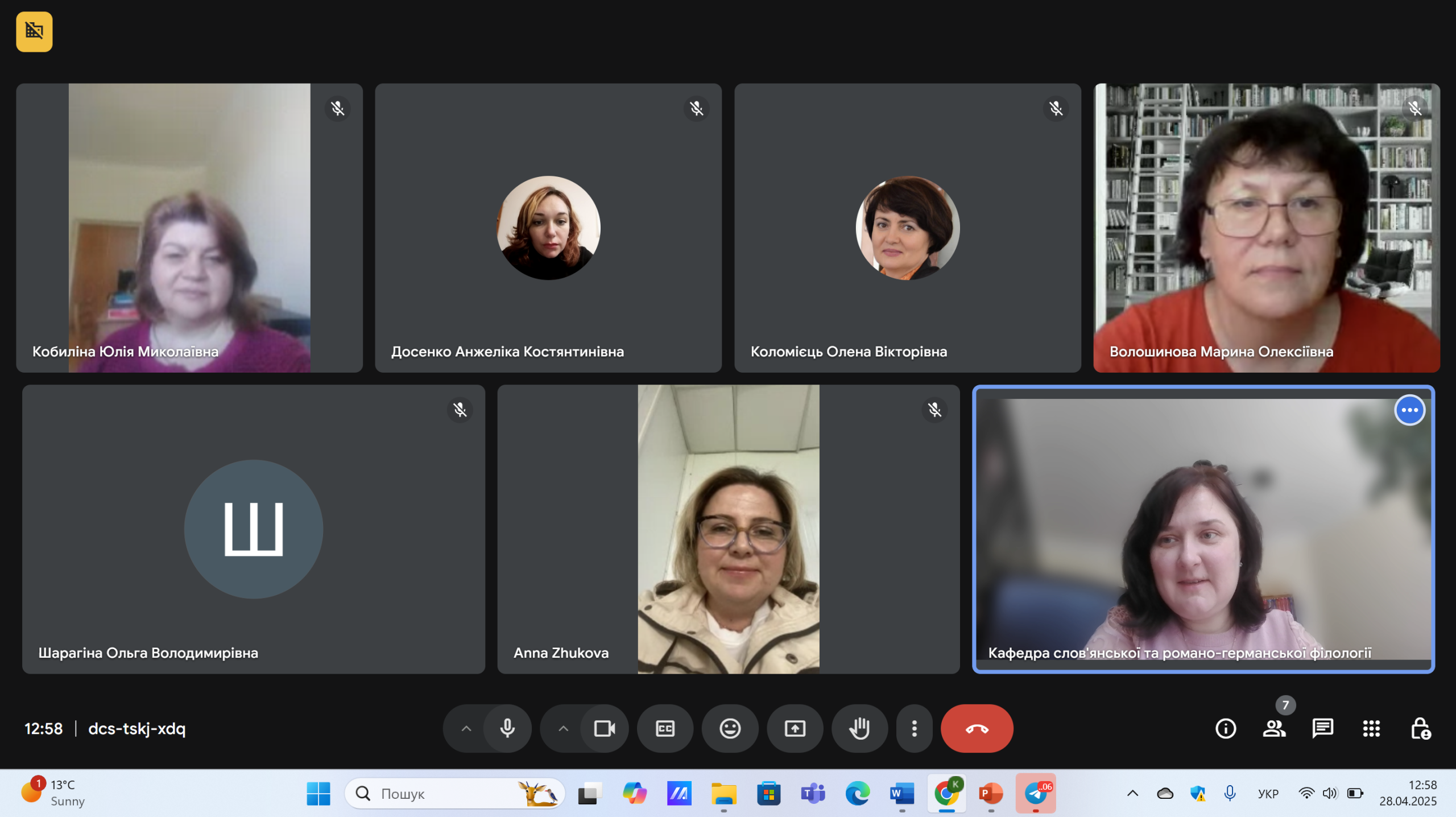Click the Пошук taskbar search field
This screenshot has height=817, width=1456.
(455, 794)
